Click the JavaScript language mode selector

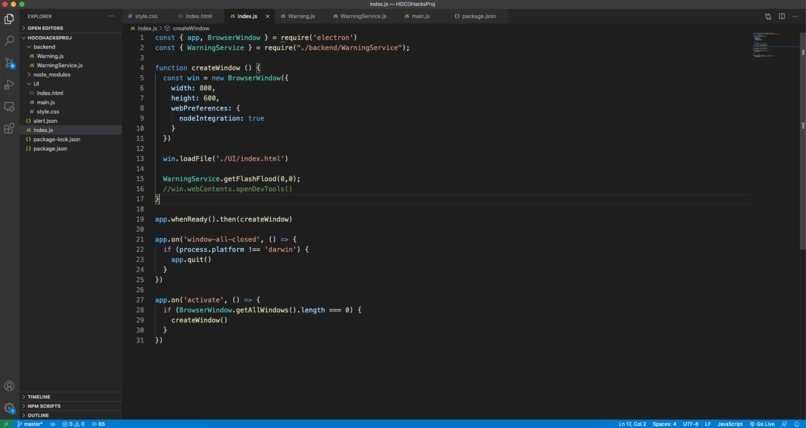[x=730, y=424]
